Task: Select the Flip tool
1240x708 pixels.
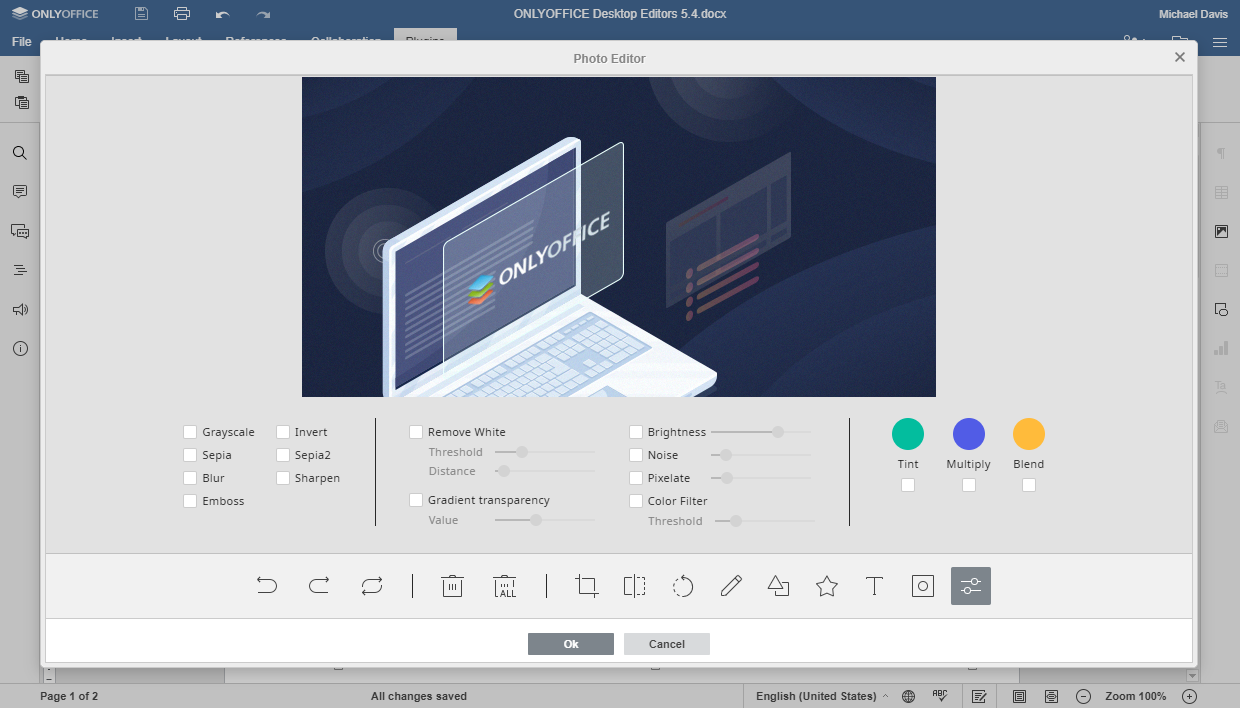Action: click(635, 586)
